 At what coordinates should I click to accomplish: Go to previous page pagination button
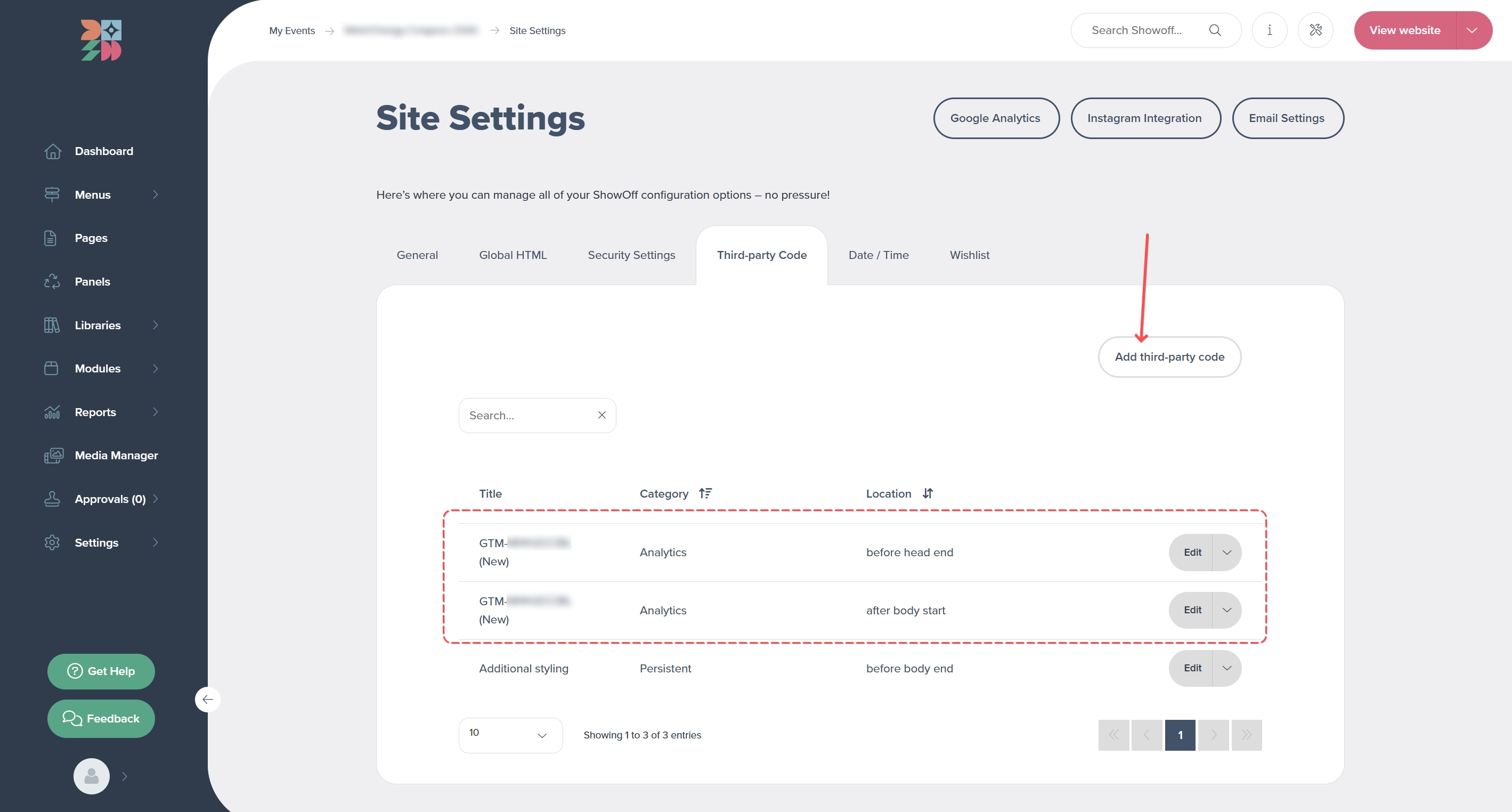[x=1147, y=735]
